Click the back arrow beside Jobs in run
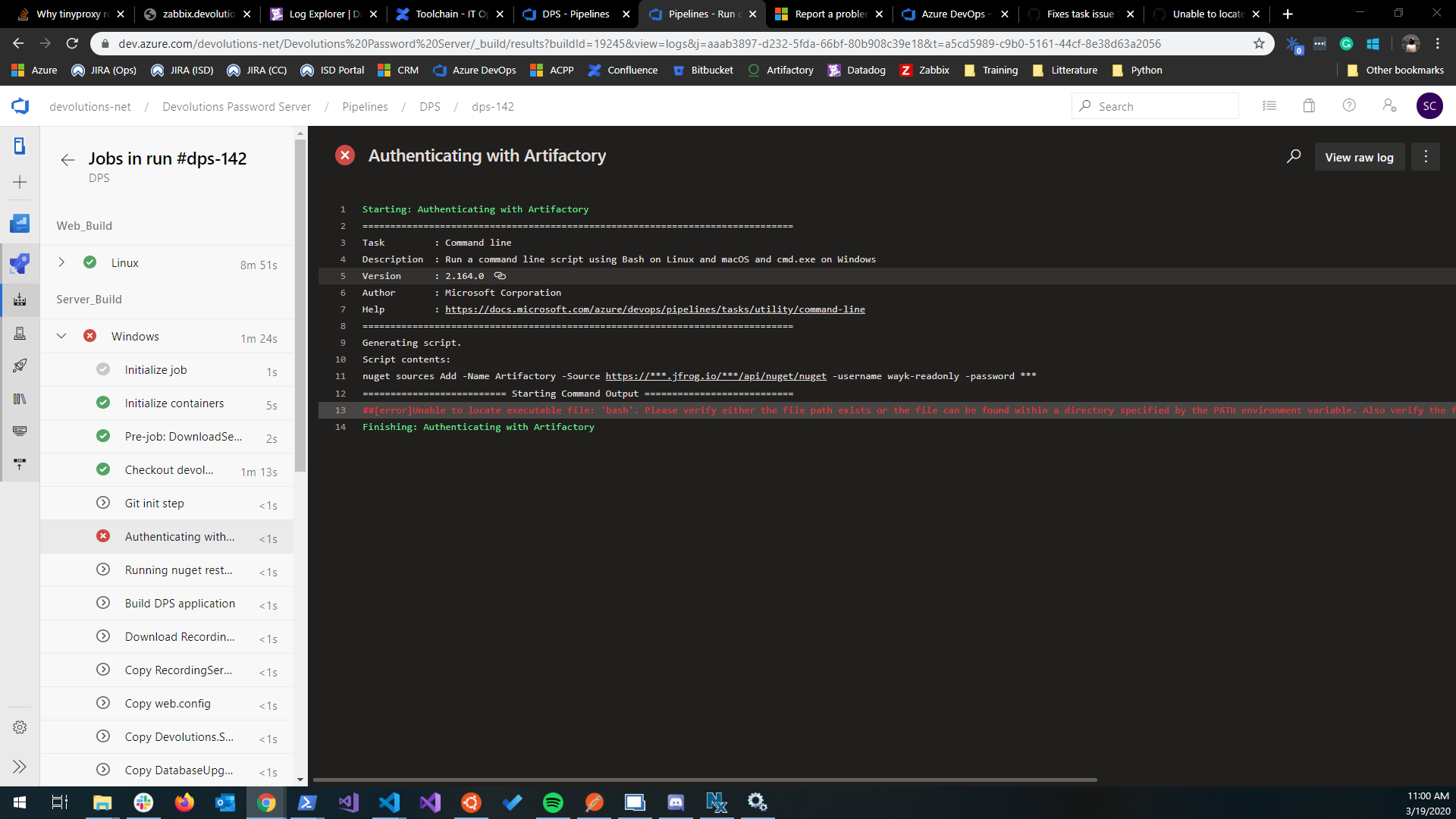 tap(67, 159)
